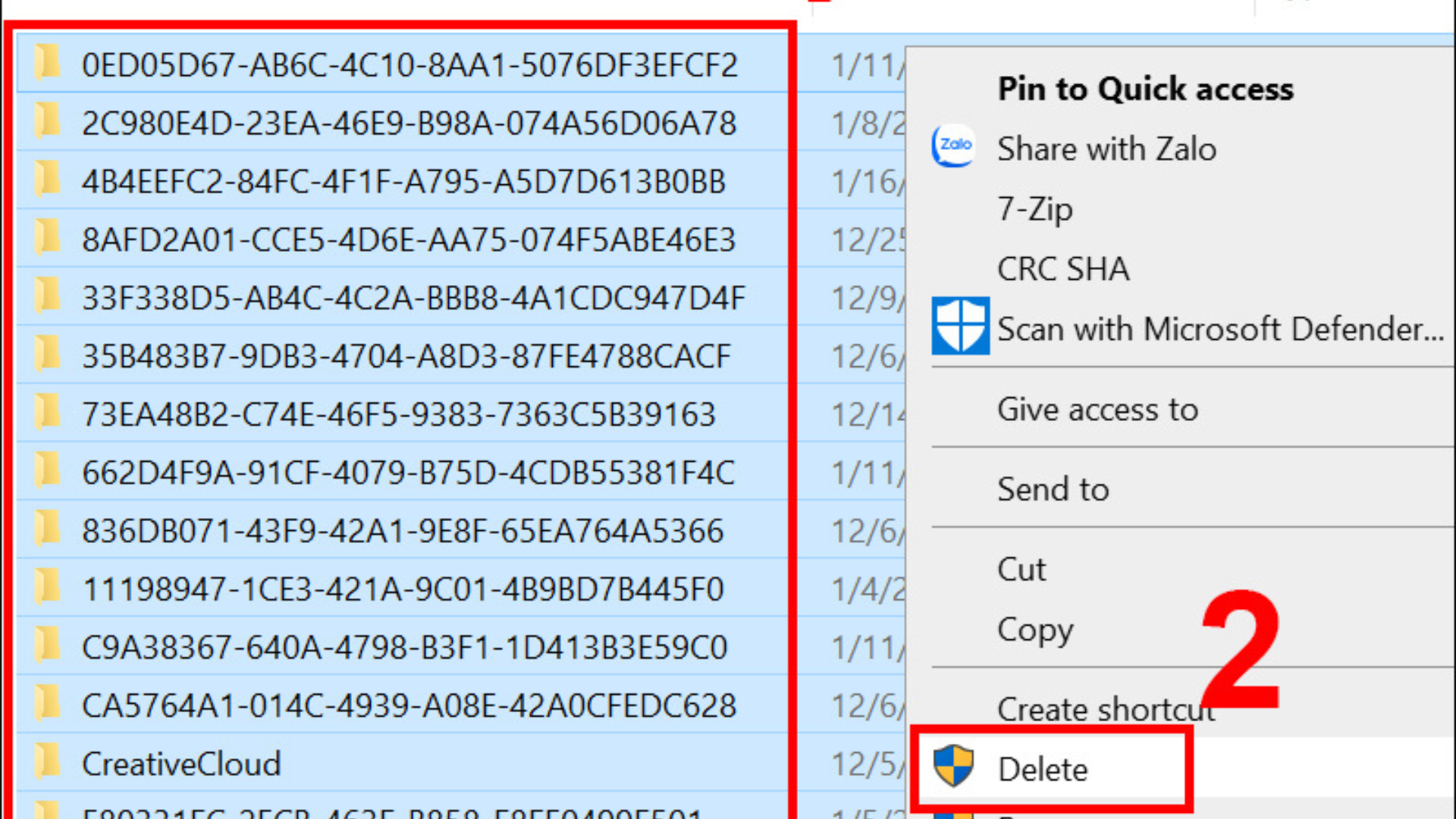Click the shield icon beside Delete
1456x819 pixels.
coord(953,766)
